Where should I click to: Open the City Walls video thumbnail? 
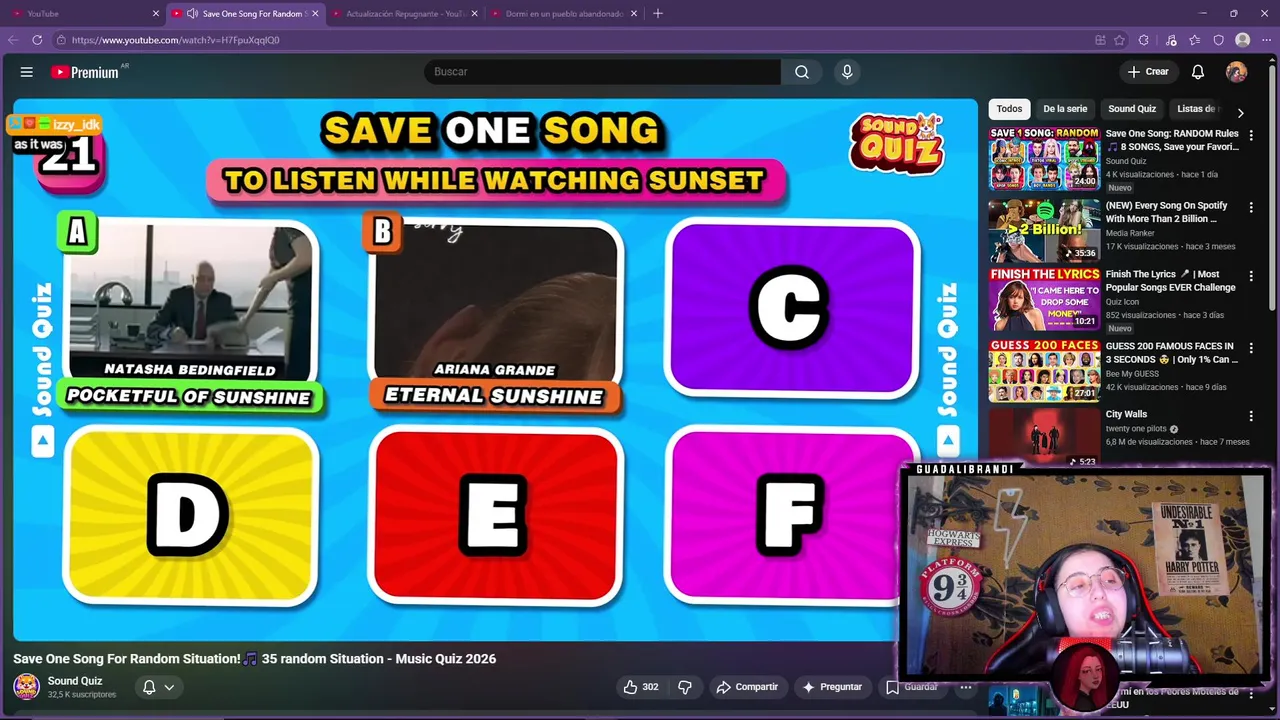coord(1044,438)
